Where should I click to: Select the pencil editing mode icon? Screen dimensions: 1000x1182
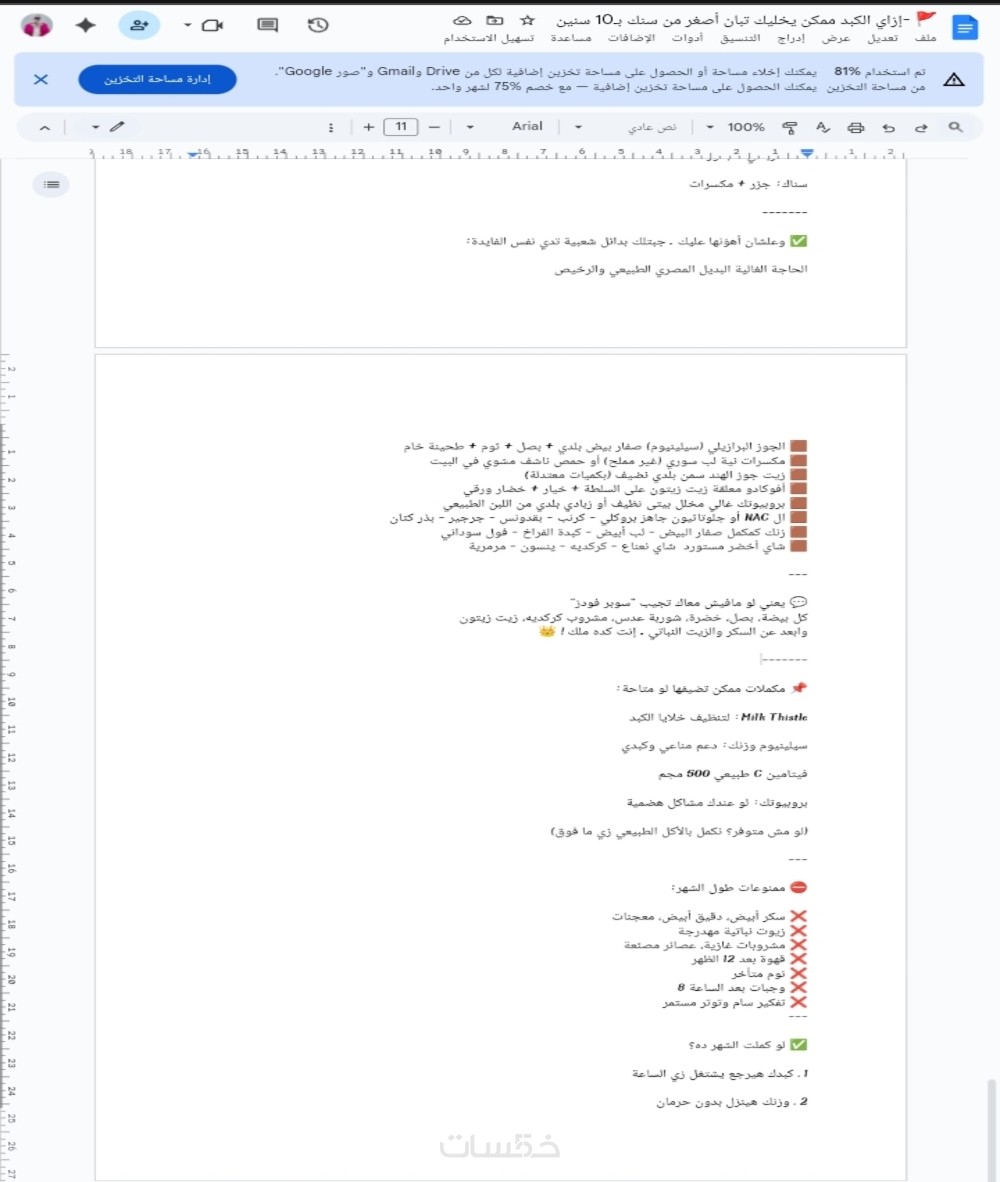click(x=117, y=127)
